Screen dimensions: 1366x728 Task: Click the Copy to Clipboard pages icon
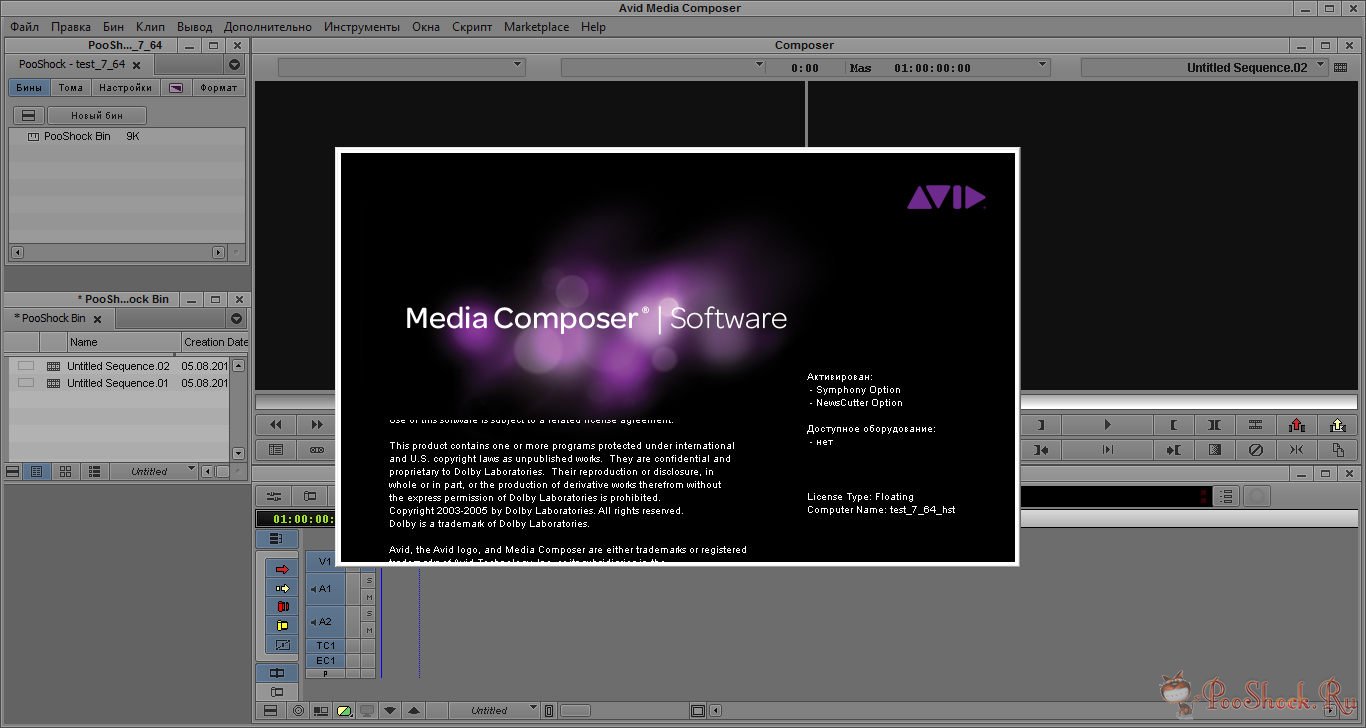click(1338, 450)
